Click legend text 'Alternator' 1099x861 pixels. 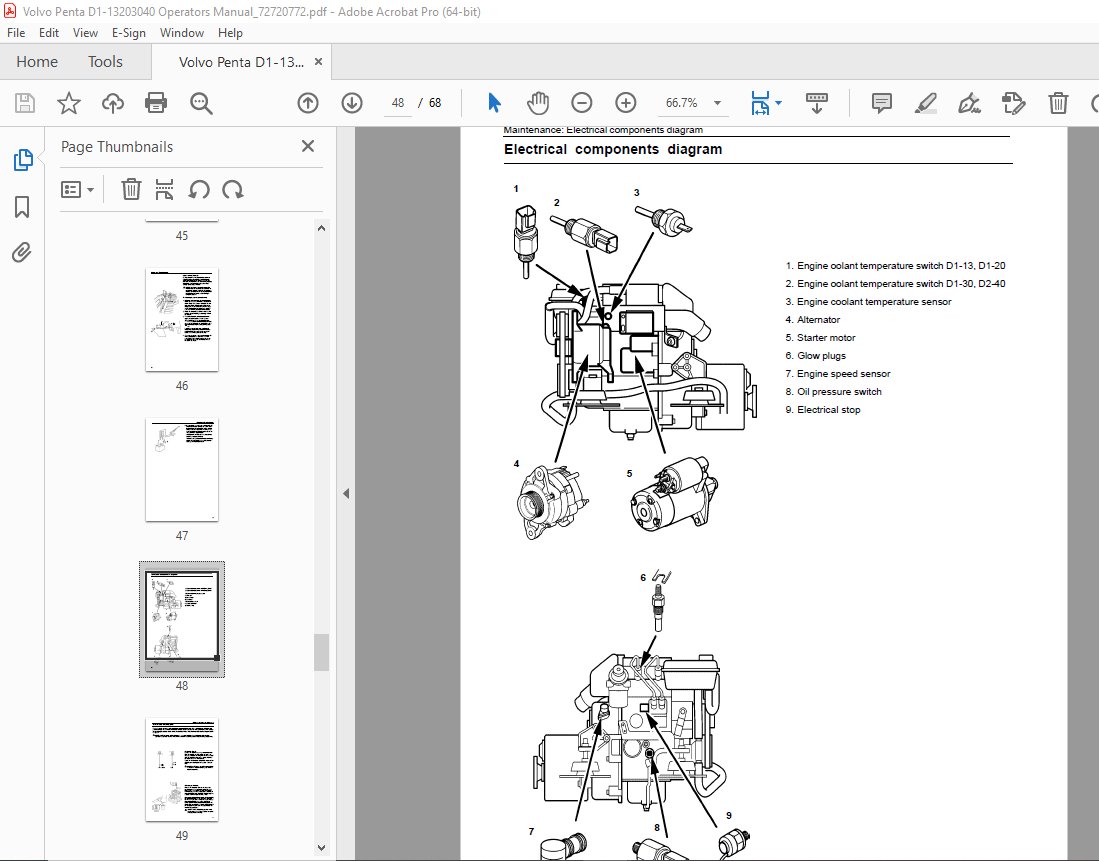(818, 320)
